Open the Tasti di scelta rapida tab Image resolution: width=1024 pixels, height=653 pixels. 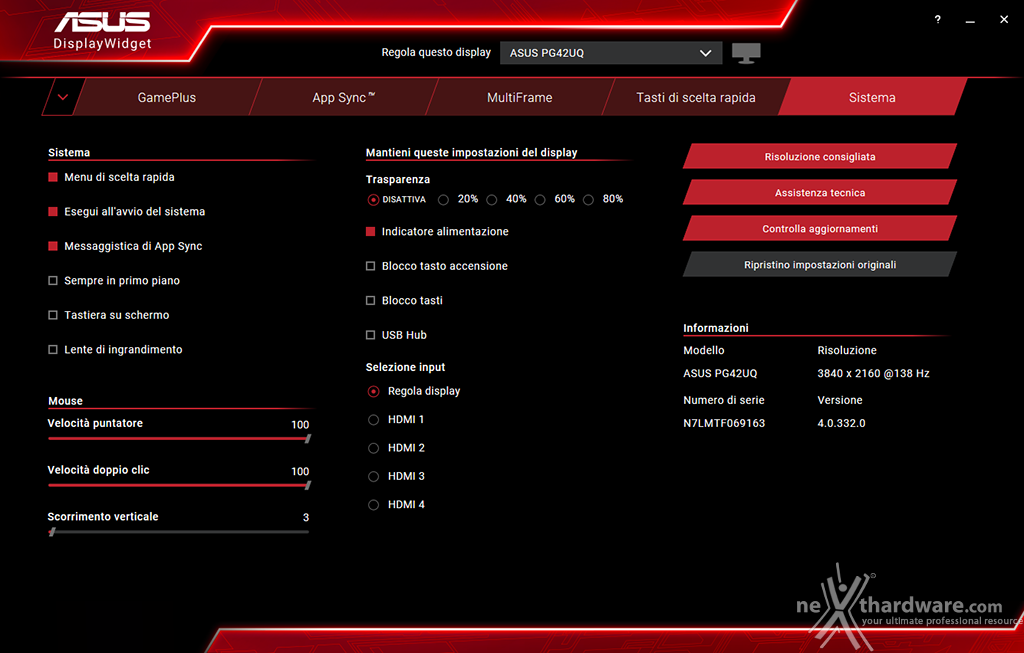click(696, 97)
